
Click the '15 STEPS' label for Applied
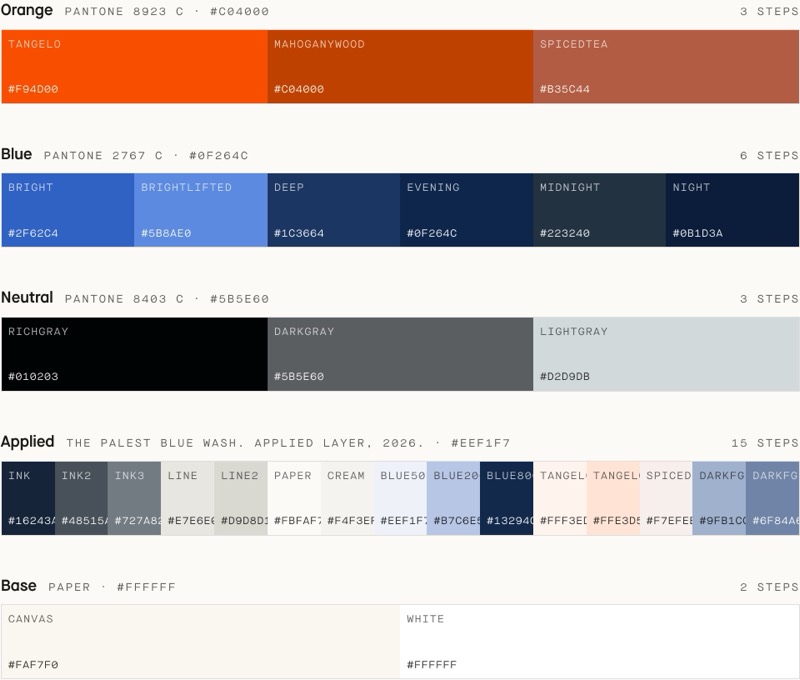pyautogui.click(x=765, y=443)
